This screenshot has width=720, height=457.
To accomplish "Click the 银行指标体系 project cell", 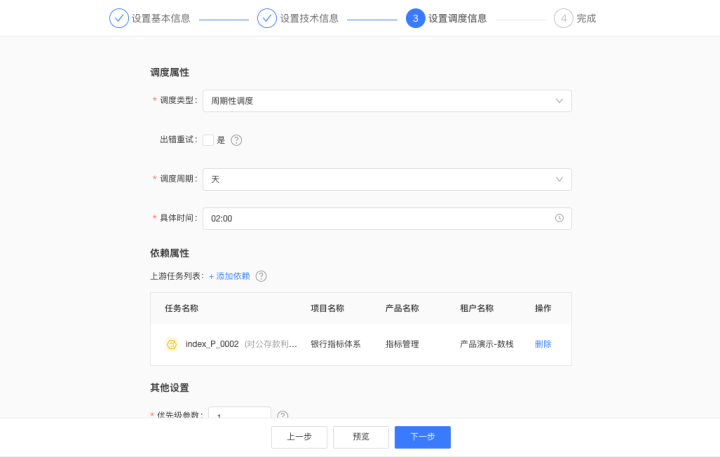I will (336, 344).
